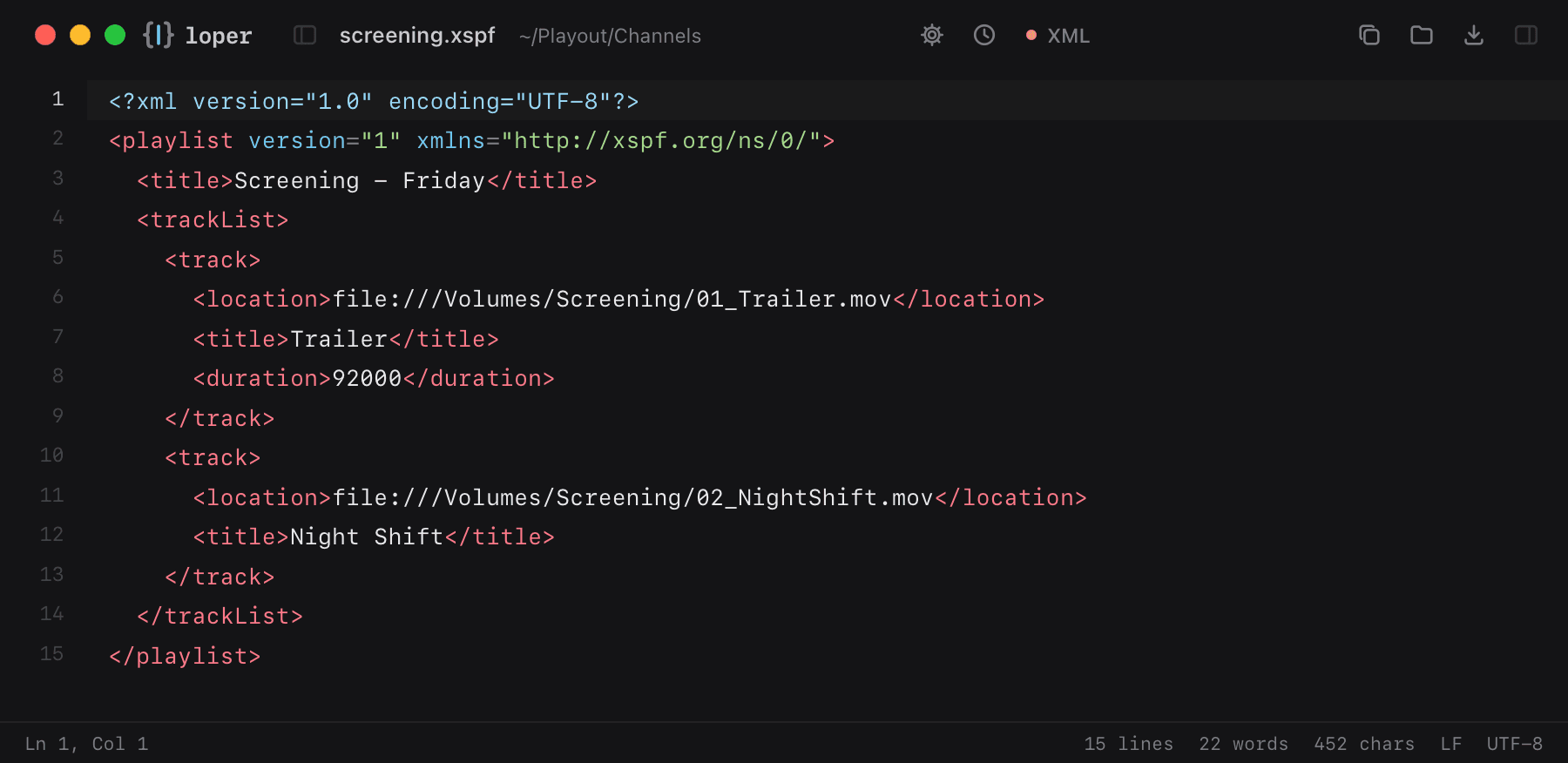Change the LF line ending setting
Screen dimensions: 1568x763
pos(1450,744)
